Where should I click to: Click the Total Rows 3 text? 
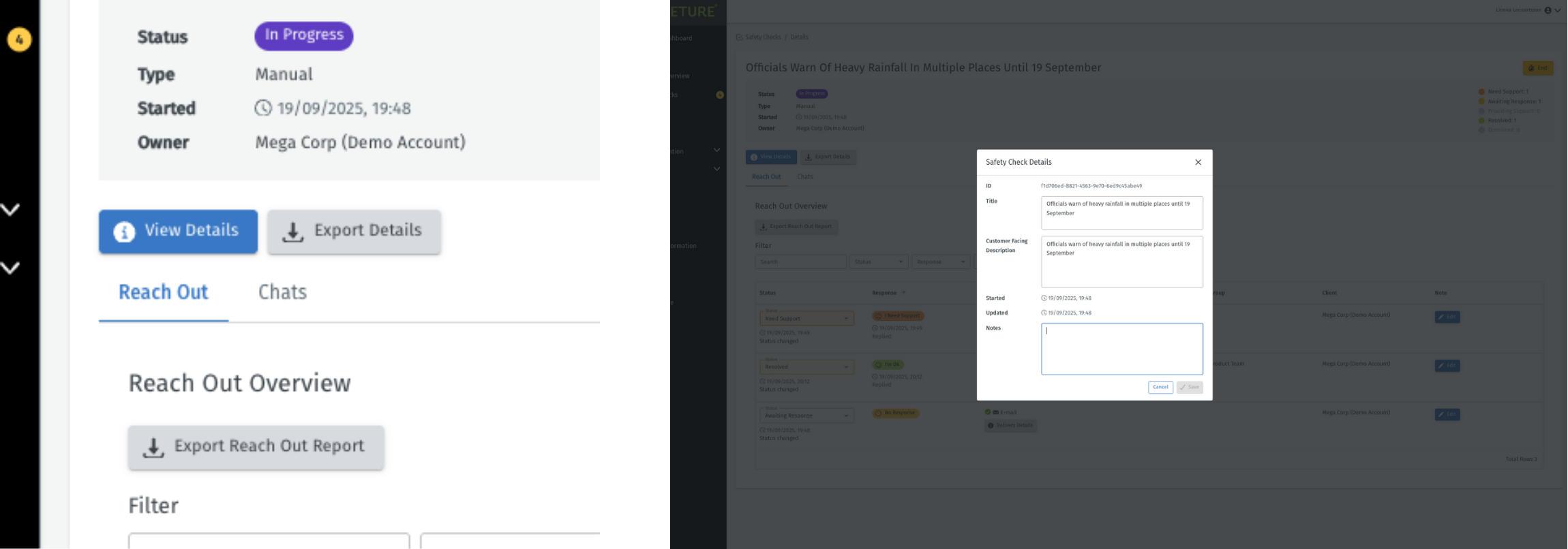(x=1521, y=459)
